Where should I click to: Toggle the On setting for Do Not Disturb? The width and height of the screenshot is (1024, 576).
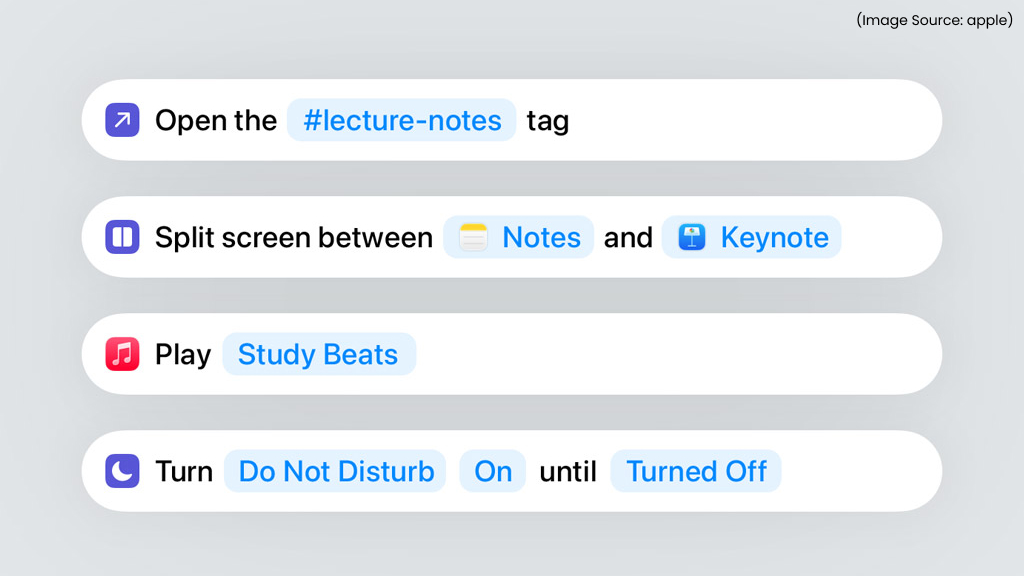(x=492, y=471)
